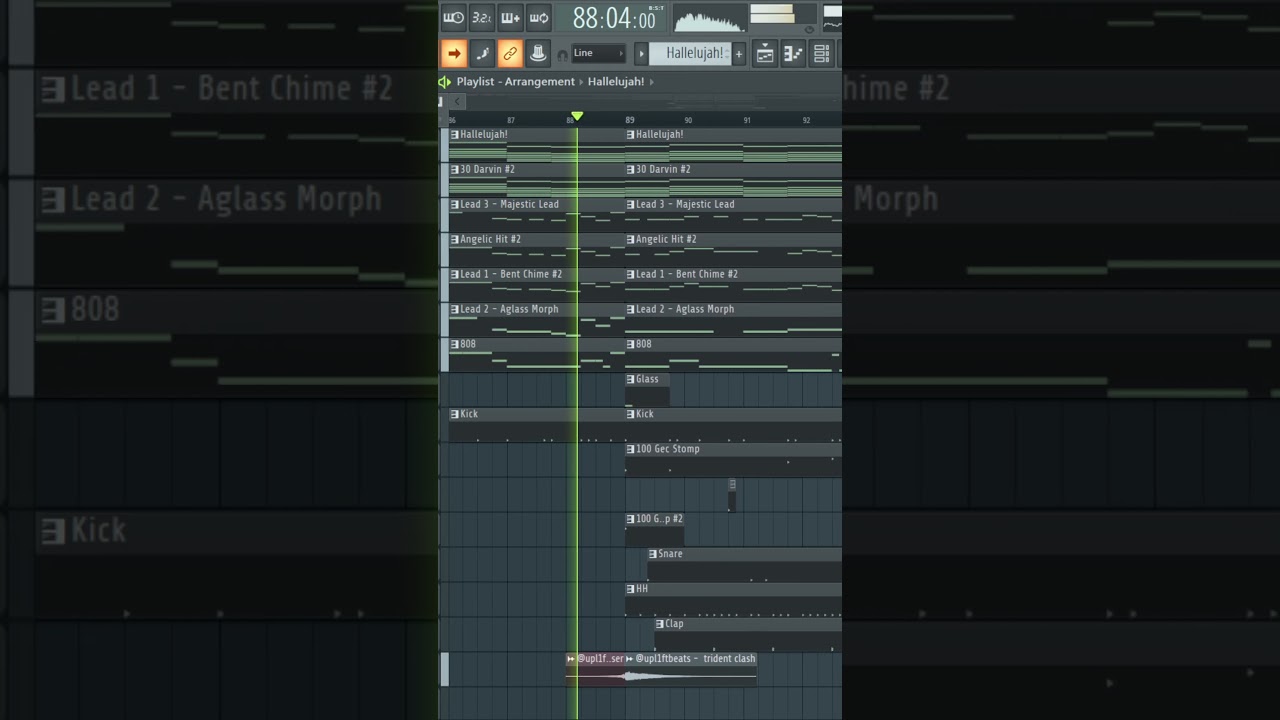This screenshot has width=1280, height=720.
Task: Toggle the typing keyboard to piano icon
Action: [453, 17]
